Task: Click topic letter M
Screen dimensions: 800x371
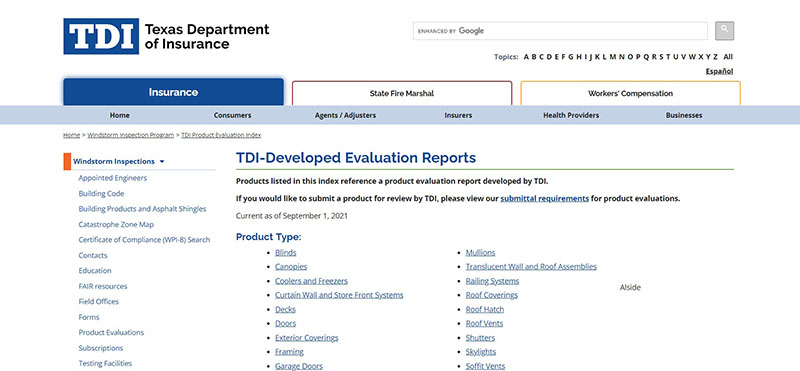Action: pyautogui.click(x=613, y=57)
